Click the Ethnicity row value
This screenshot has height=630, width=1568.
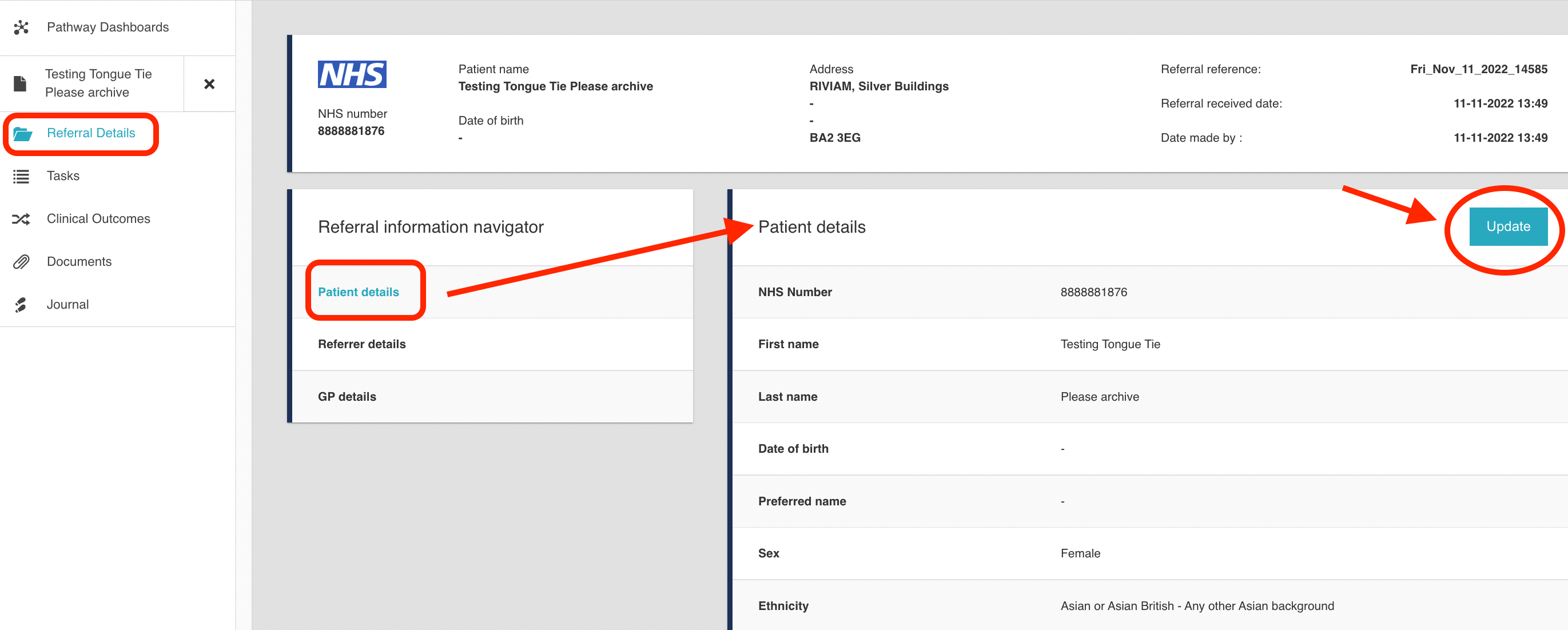click(1197, 605)
